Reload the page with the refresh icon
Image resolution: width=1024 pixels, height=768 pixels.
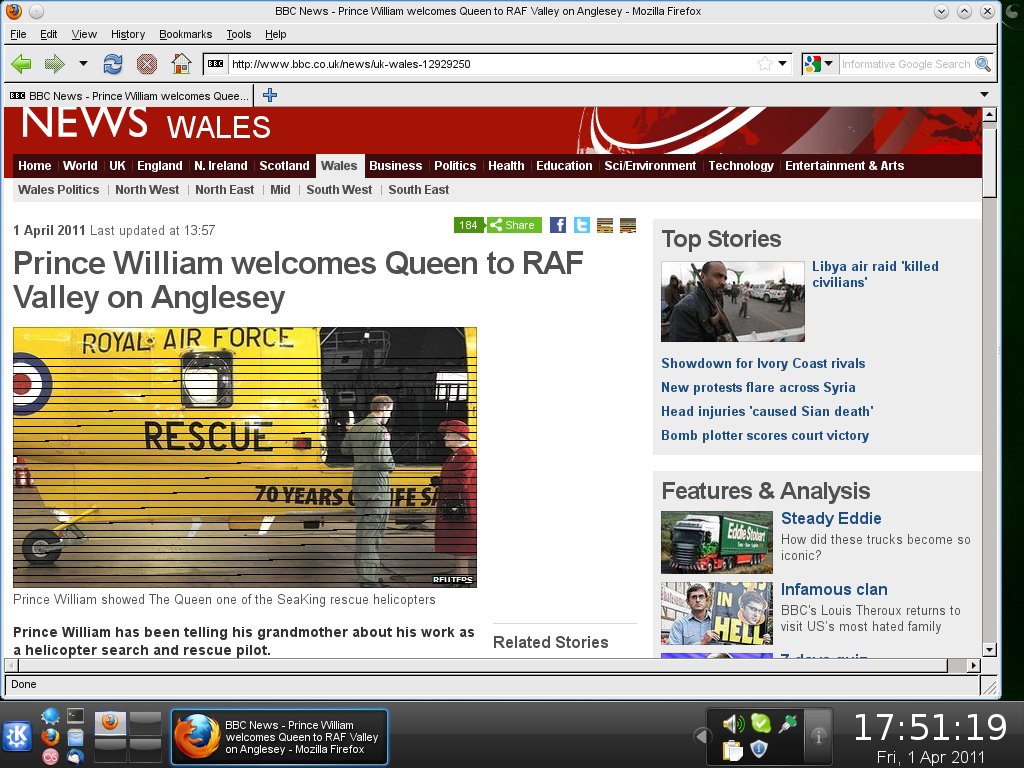pyautogui.click(x=113, y=64)
